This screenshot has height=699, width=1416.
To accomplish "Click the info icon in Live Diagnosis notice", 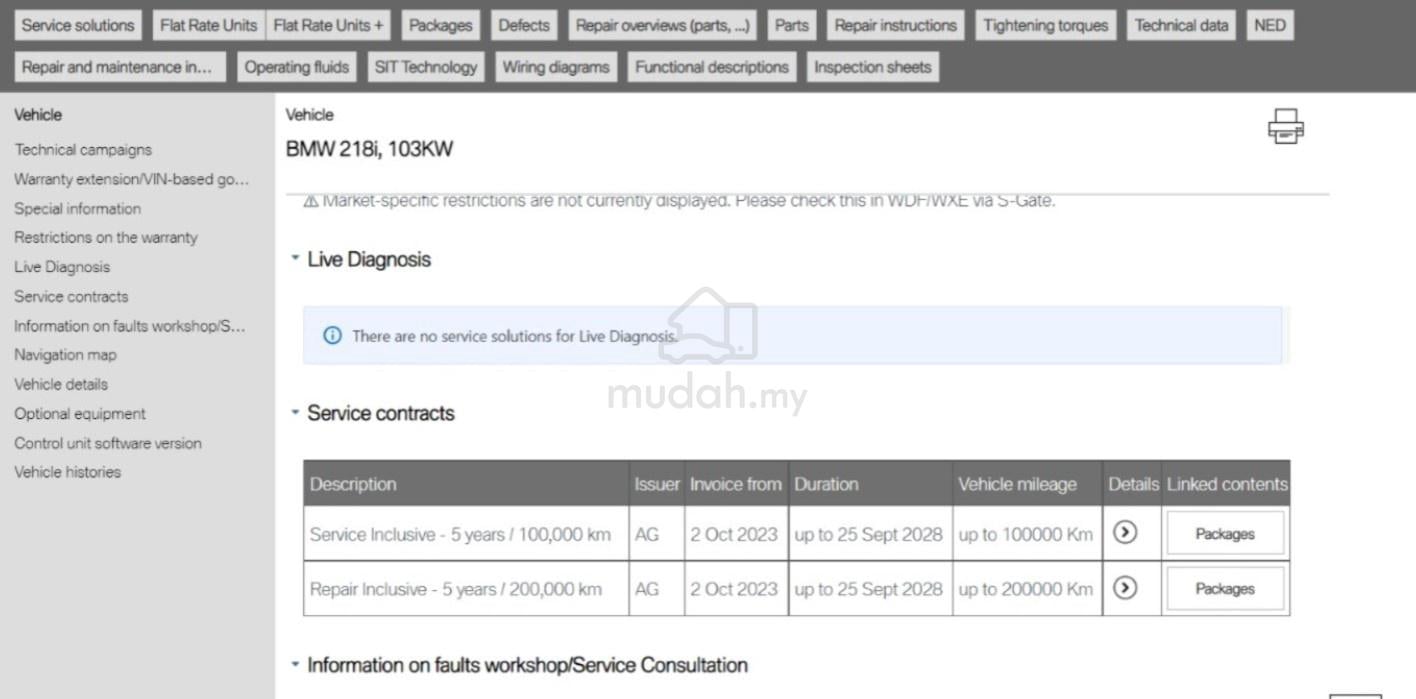I will [x=332, y=336].
